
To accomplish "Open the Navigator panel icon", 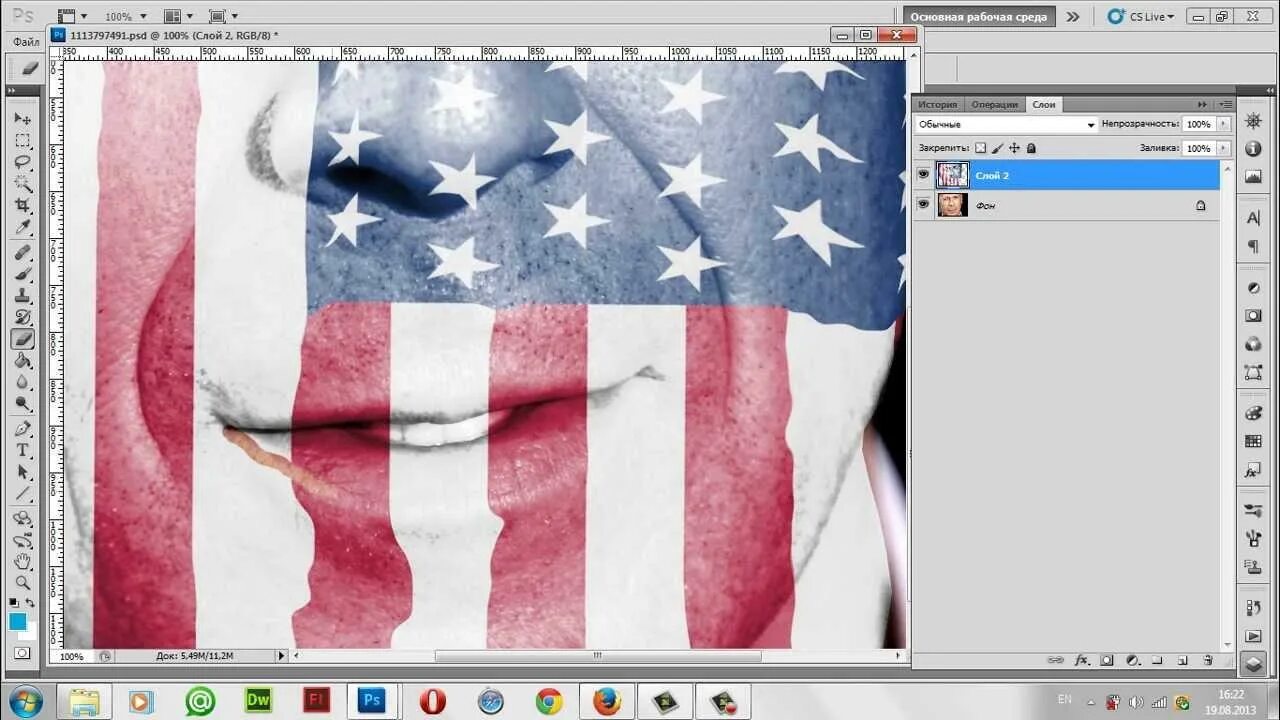I will (1253, 121).
